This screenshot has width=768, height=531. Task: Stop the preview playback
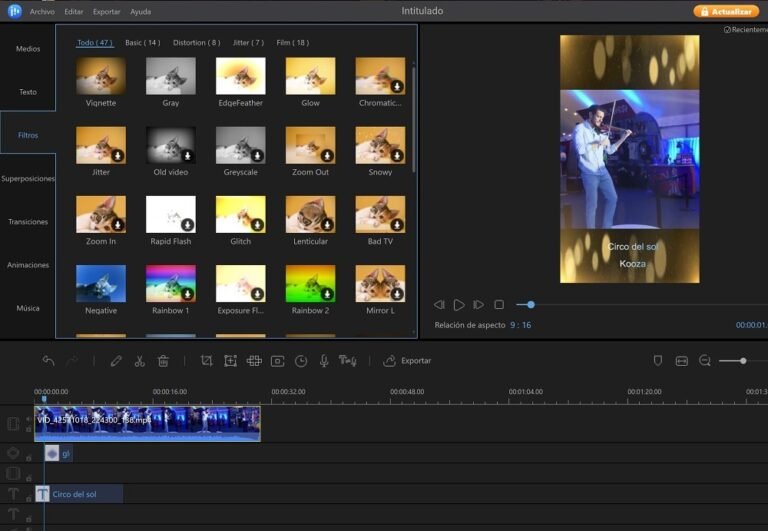click(499, 305)
